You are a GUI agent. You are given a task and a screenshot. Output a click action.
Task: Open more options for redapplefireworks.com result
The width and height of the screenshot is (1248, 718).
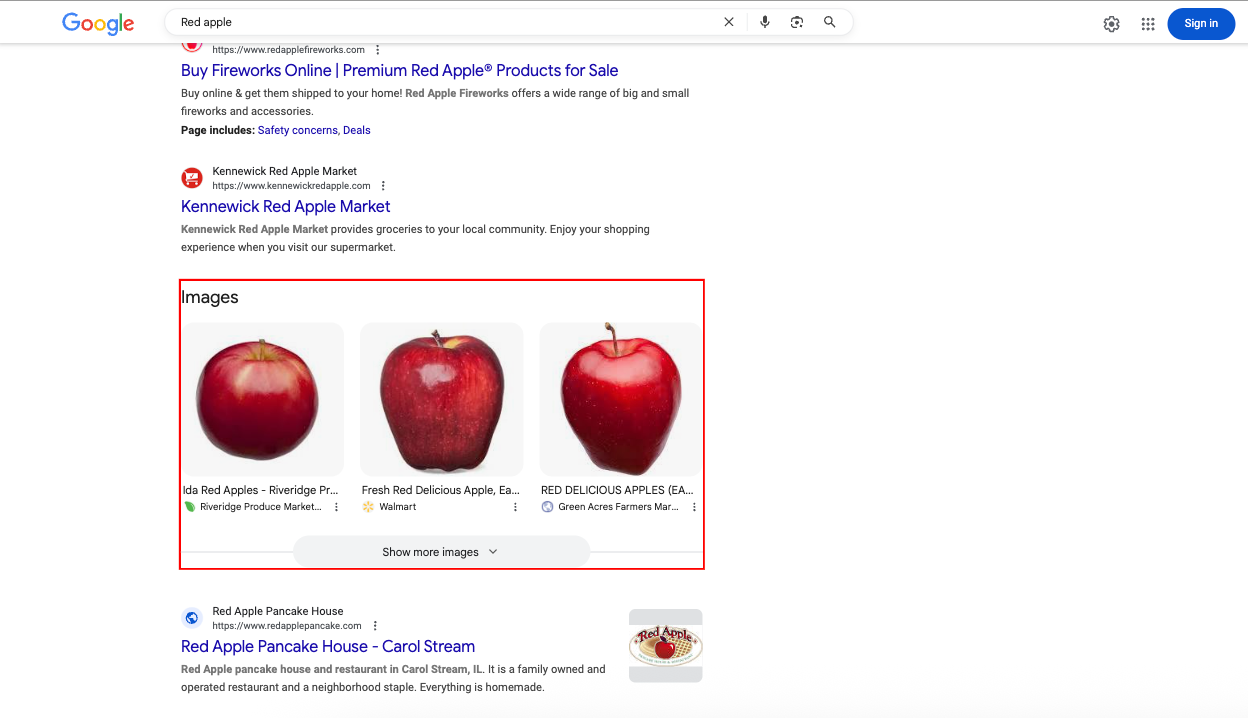click(x=377, y=50)
